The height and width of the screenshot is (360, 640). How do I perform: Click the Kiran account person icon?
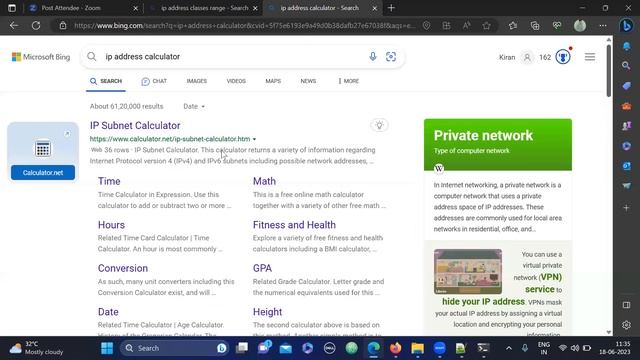(527, 57)
